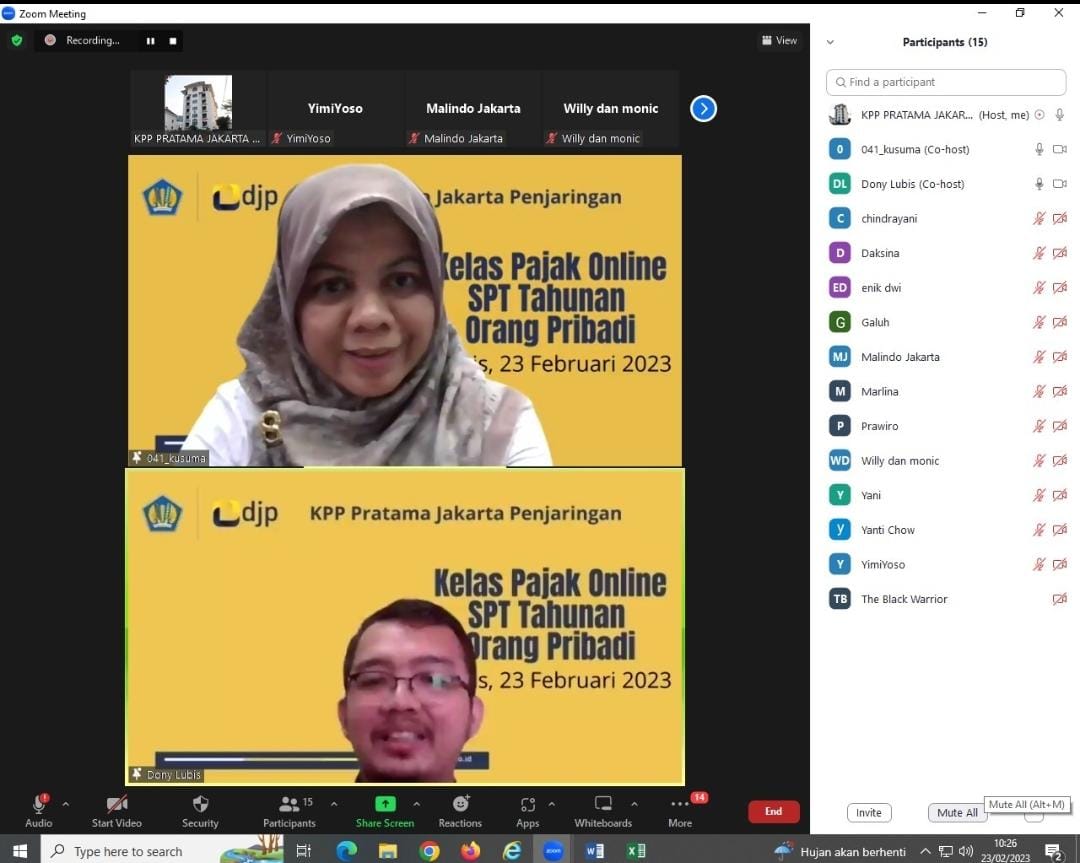Open Zoom Apps from the toolbar
This screenshot has width=1080, height=863.
pyautogui.click(x=527, y=805)
